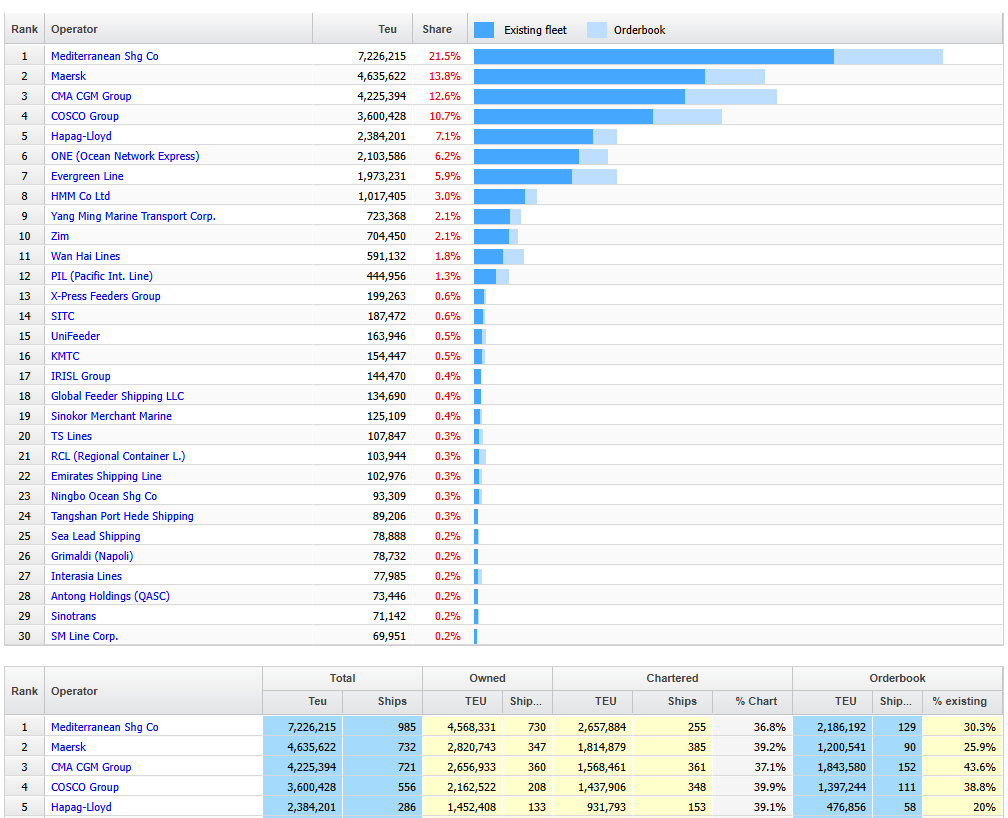Open Yang Ming Marine Transport Corp. link

pyautogui.click(x=133, y=216)
